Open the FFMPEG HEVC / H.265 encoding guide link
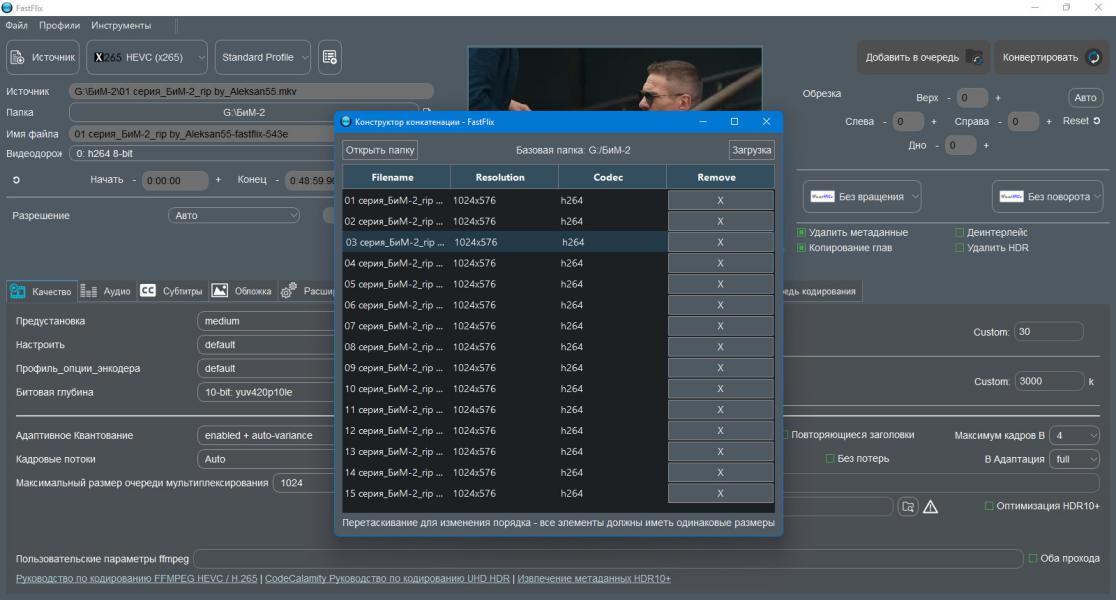 pos(137,579)
